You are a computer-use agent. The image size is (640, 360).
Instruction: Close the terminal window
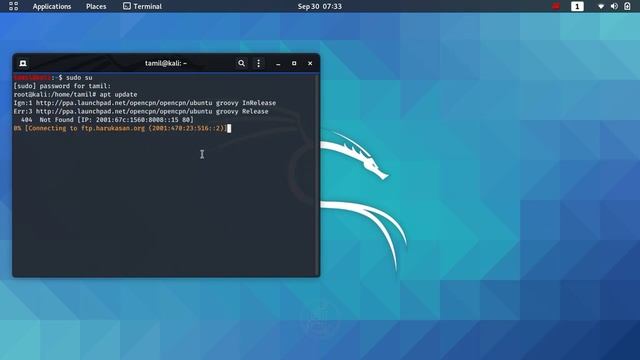tap(310, 63)
